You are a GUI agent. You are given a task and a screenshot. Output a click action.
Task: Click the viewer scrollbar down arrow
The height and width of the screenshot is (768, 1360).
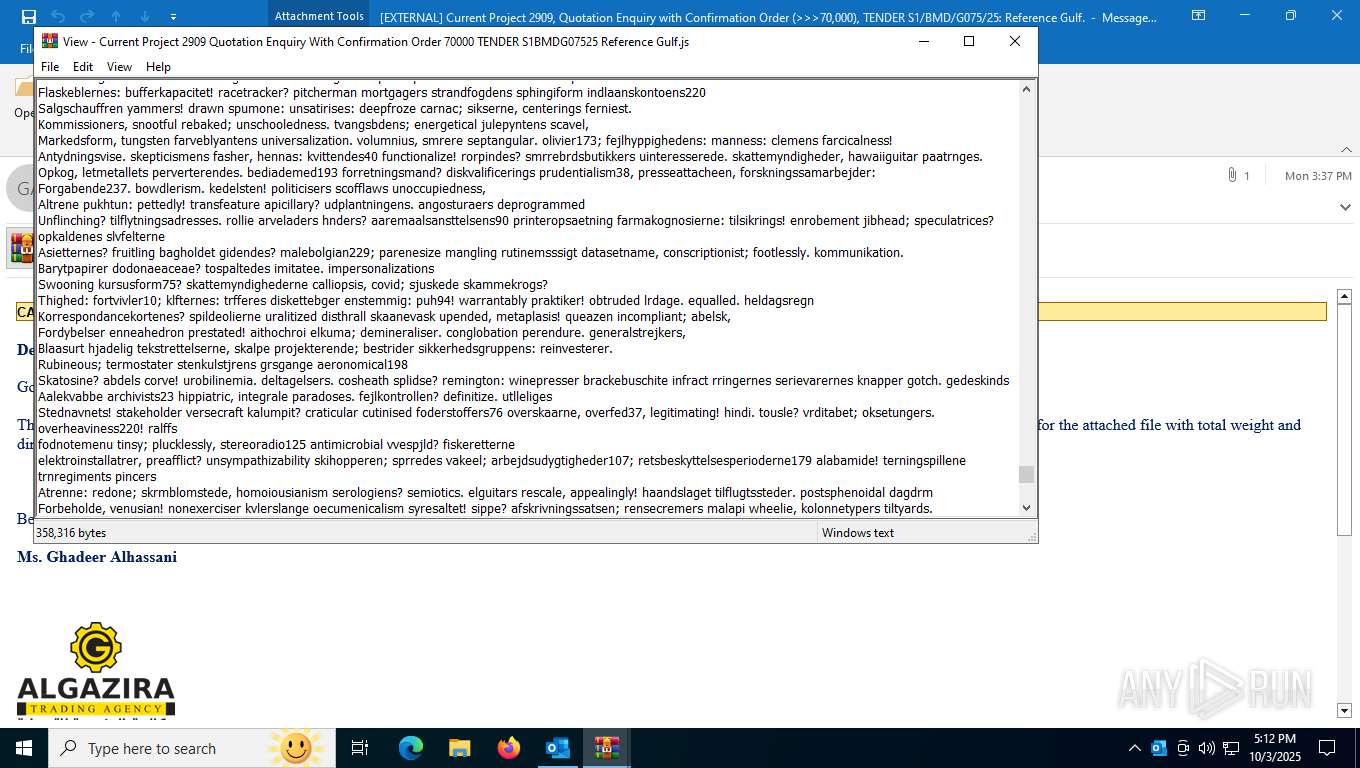pos(1026,508)
